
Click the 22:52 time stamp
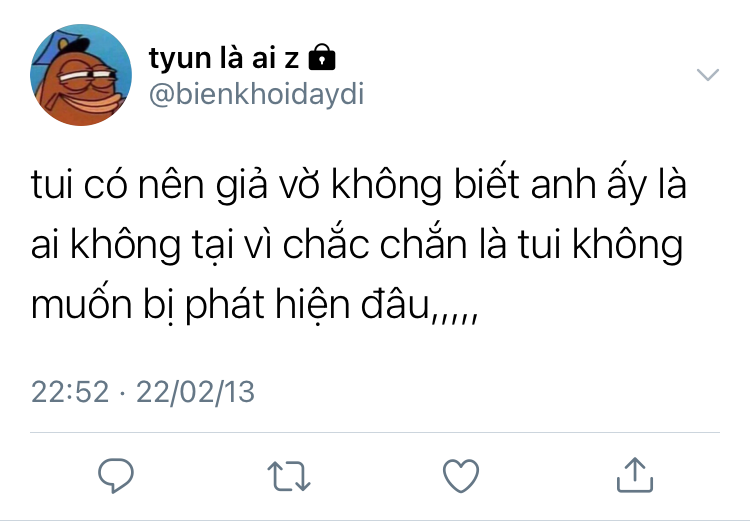[x=70, y=392]
